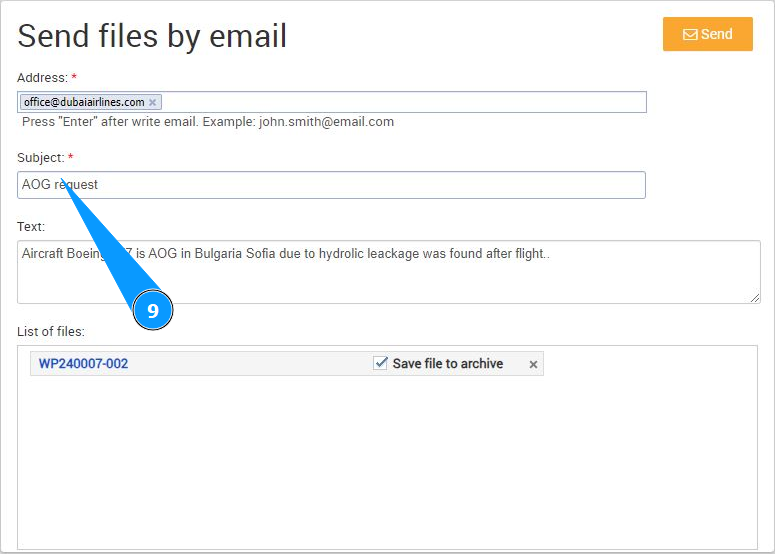Screen dimensions: 775x554
Task: Remove the office@dubaiairlines.com address tag
Action: (152, 102)
